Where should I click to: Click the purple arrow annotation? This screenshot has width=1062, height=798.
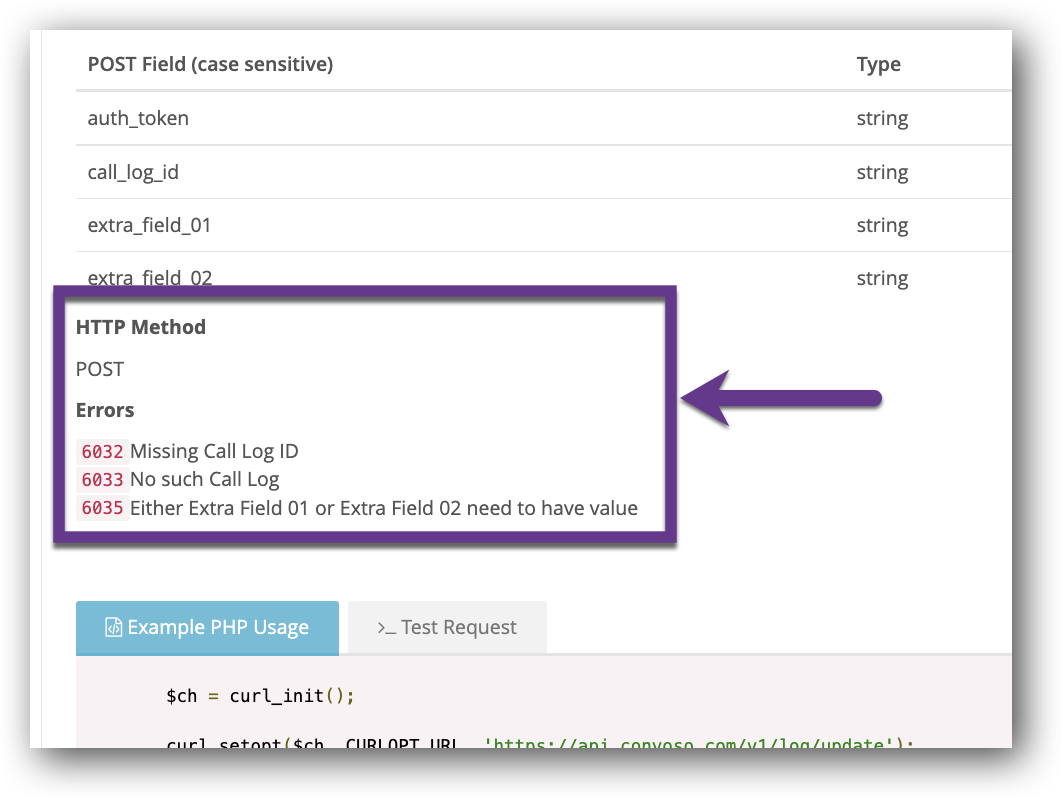pos(781,398)
